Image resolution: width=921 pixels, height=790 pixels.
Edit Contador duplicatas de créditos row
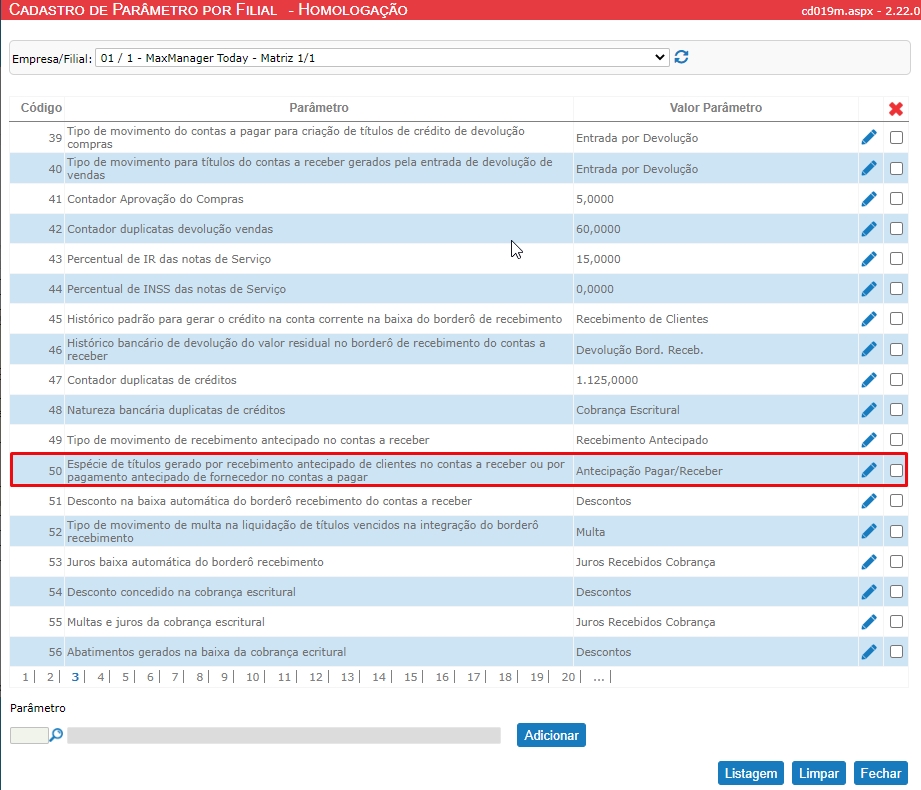[x=869, y=380]
